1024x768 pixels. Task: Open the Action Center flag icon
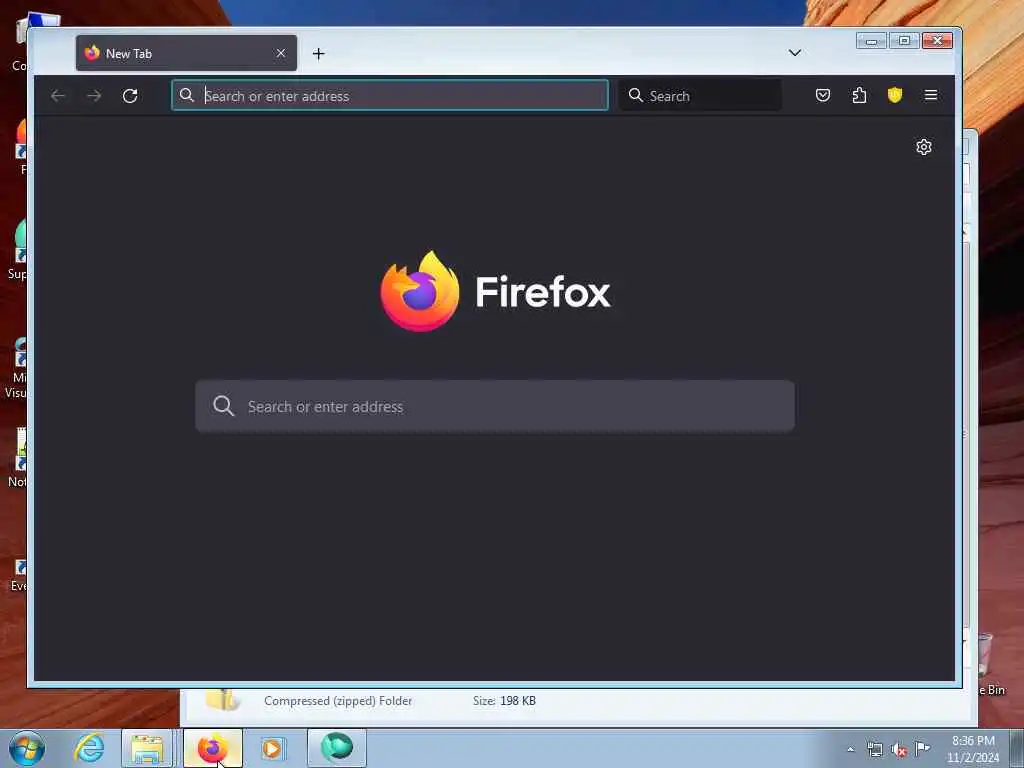(922, 749)
